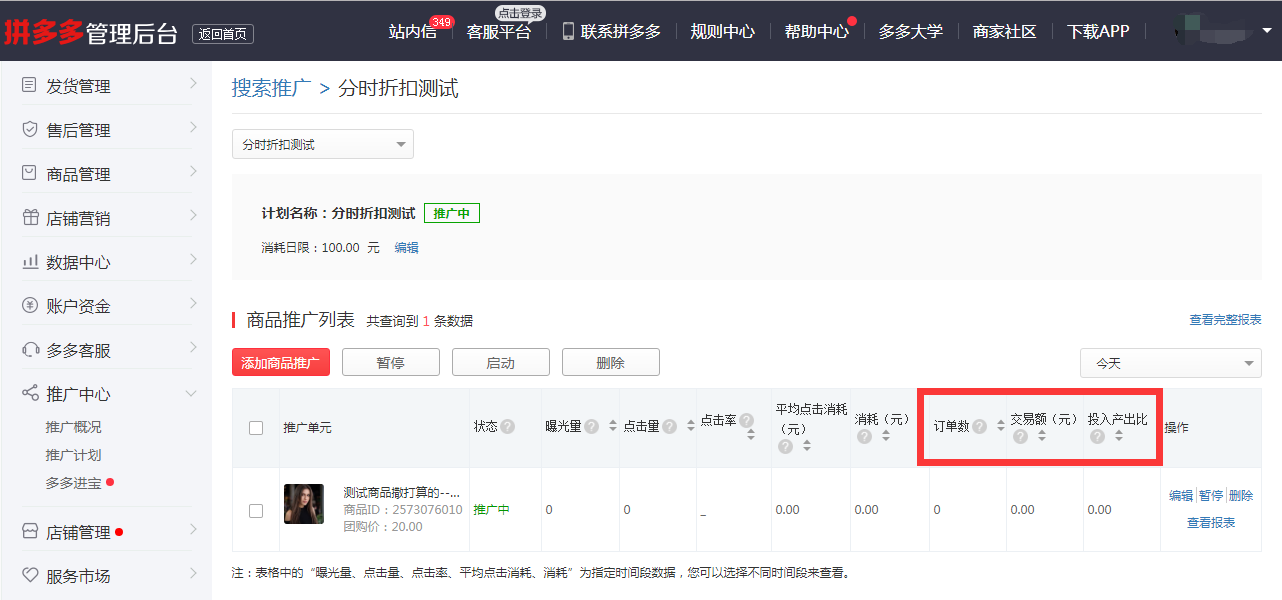Click the phone icon beside 联系拼多多

(x=568, y=31)
